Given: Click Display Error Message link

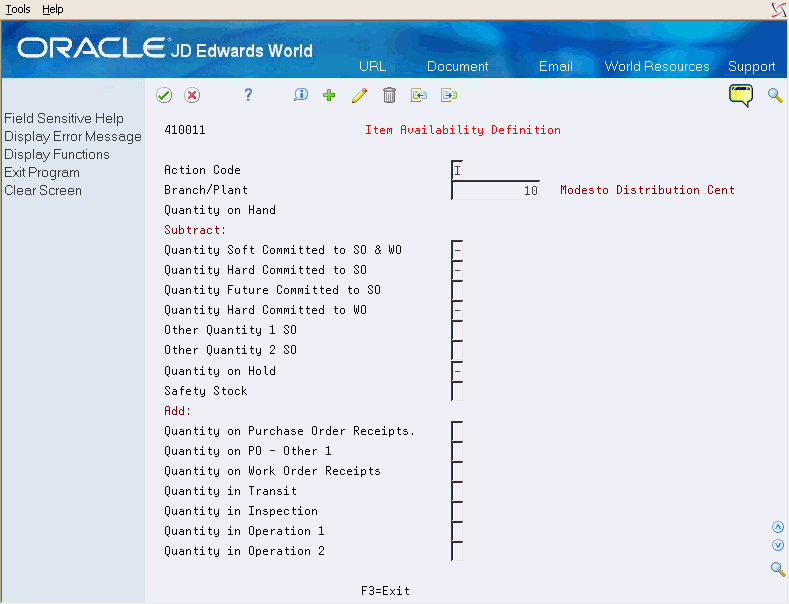Looking at the screenshot, I should (73, 136).
